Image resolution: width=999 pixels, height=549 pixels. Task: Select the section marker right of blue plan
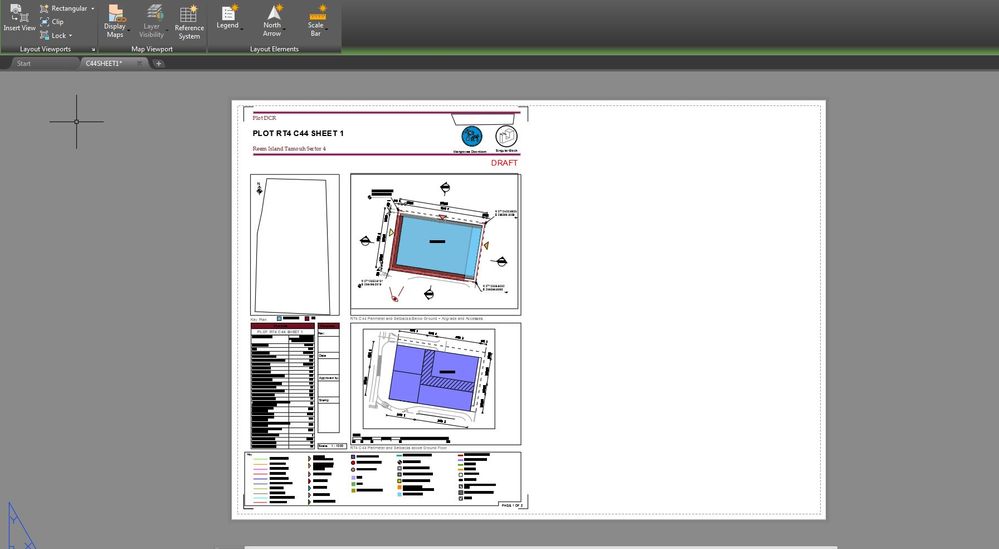[501, 261]
